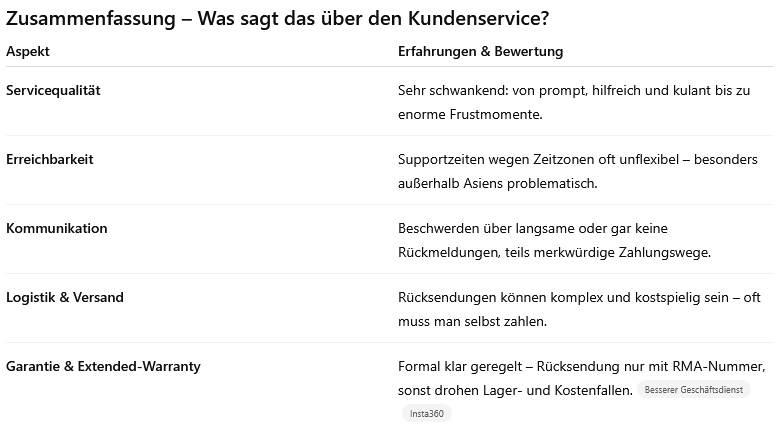Click the Erfahrungen & Bewertung column header
The height and width of the screenshot is (436, 781).
coord(480,51)
